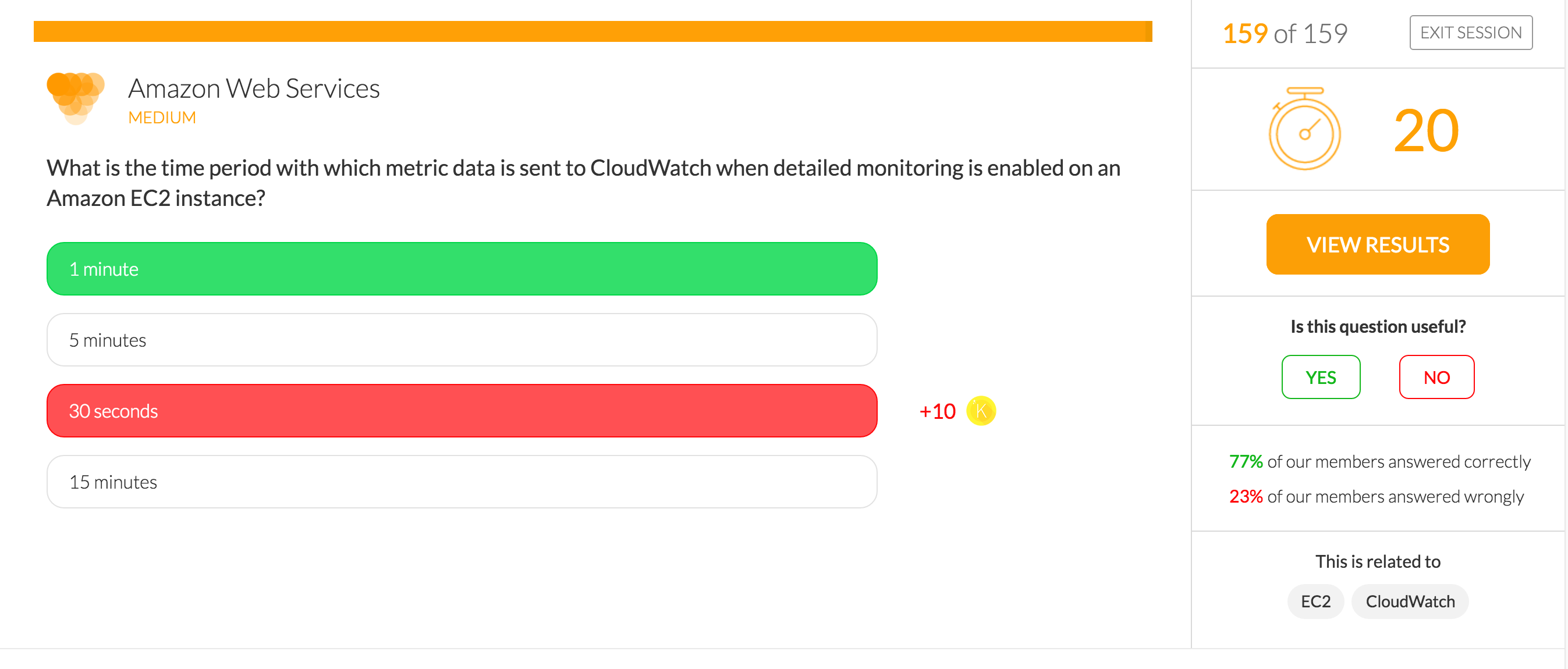
Task: Click the +10 points indicator
Action: pos(938,411)
